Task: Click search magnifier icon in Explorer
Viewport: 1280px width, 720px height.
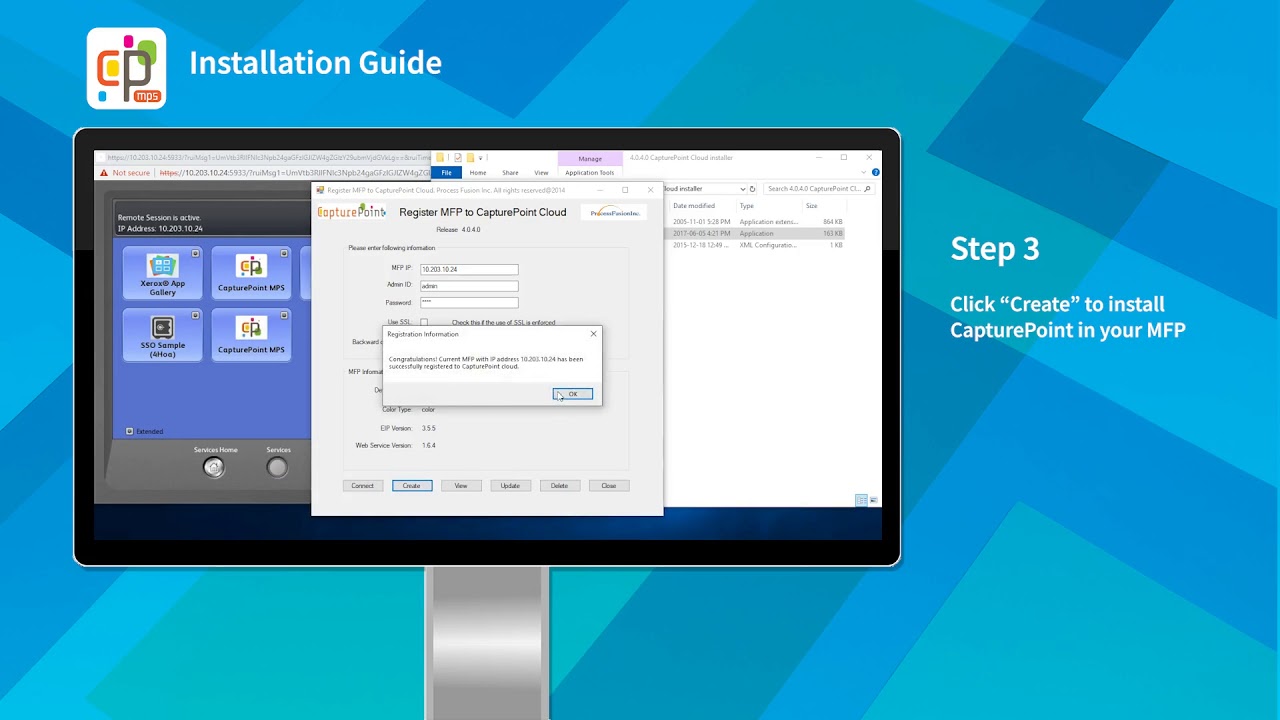Action: (867, 189)
